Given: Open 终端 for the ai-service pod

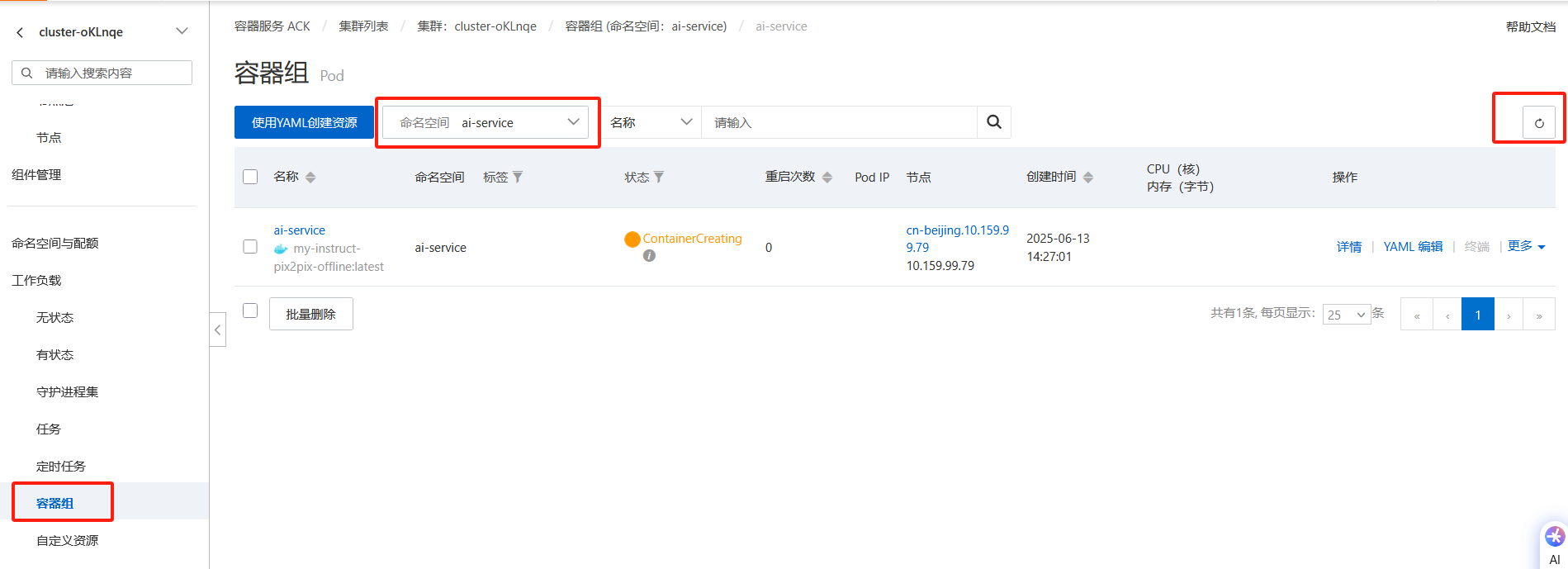Looking at the screenshot, I should 1476,247.
